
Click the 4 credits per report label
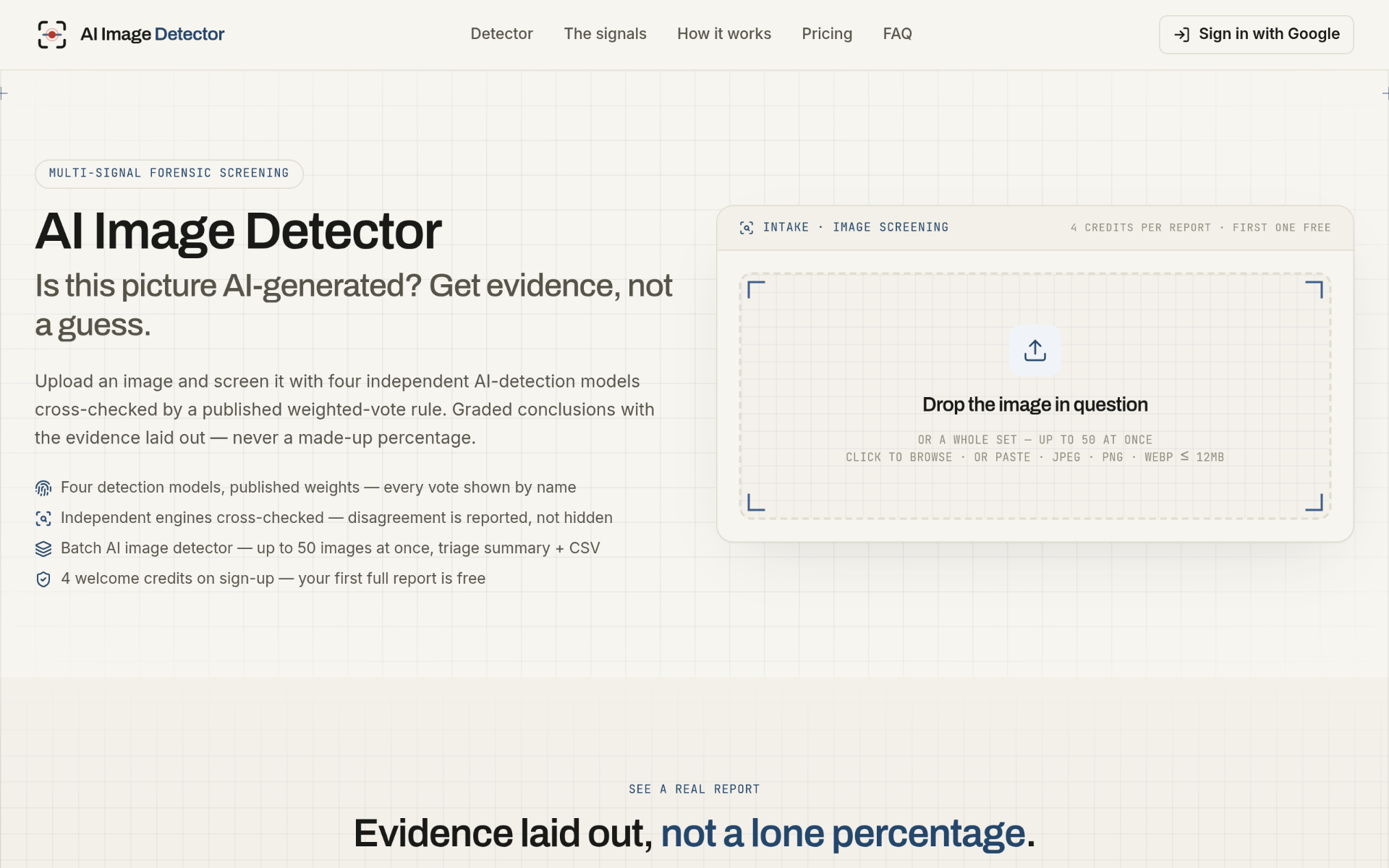[1141, 228]
